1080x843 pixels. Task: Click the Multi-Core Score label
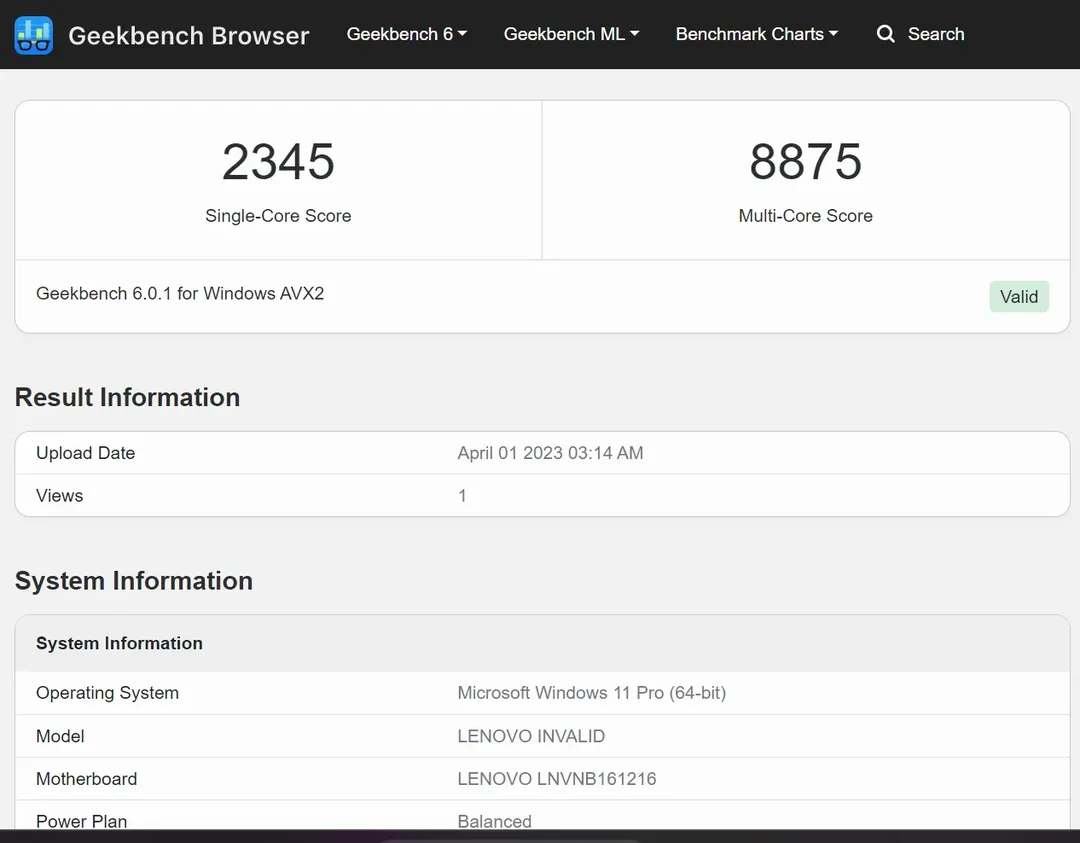coord(805,216)
